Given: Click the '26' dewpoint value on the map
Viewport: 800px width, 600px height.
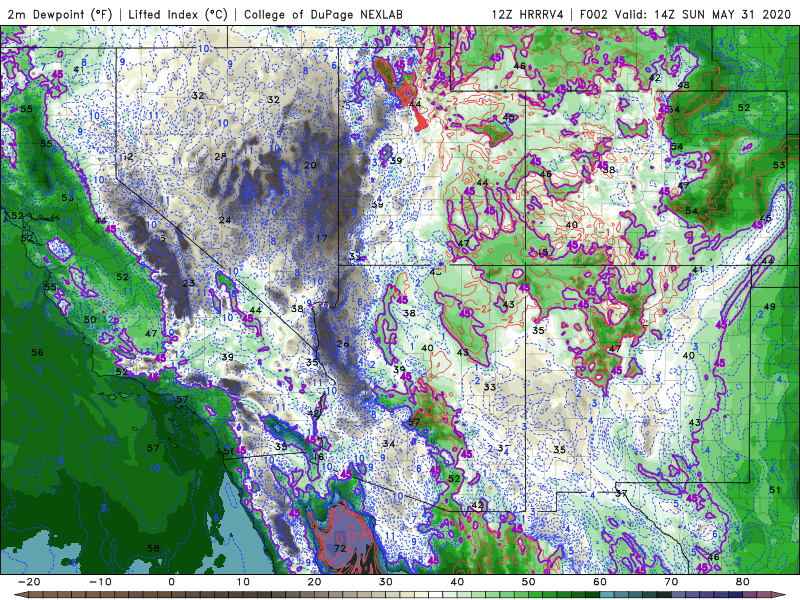Looking at the screenshot, I should [x=343, y=344].
